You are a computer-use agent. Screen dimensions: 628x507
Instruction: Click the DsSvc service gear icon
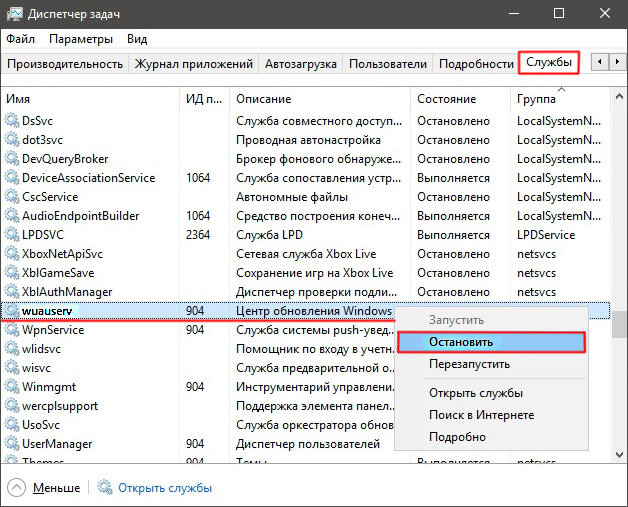[12, 121]
